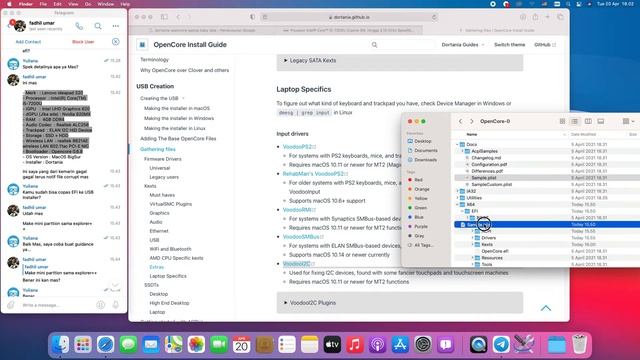Search in the Telegram chat
The height and width of the screenshot is (360, 640).
98,26
